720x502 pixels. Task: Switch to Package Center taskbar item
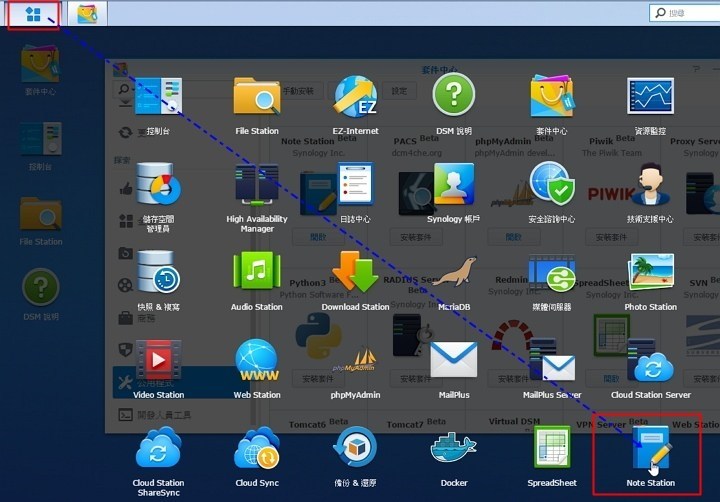click(x=87, y=14)
